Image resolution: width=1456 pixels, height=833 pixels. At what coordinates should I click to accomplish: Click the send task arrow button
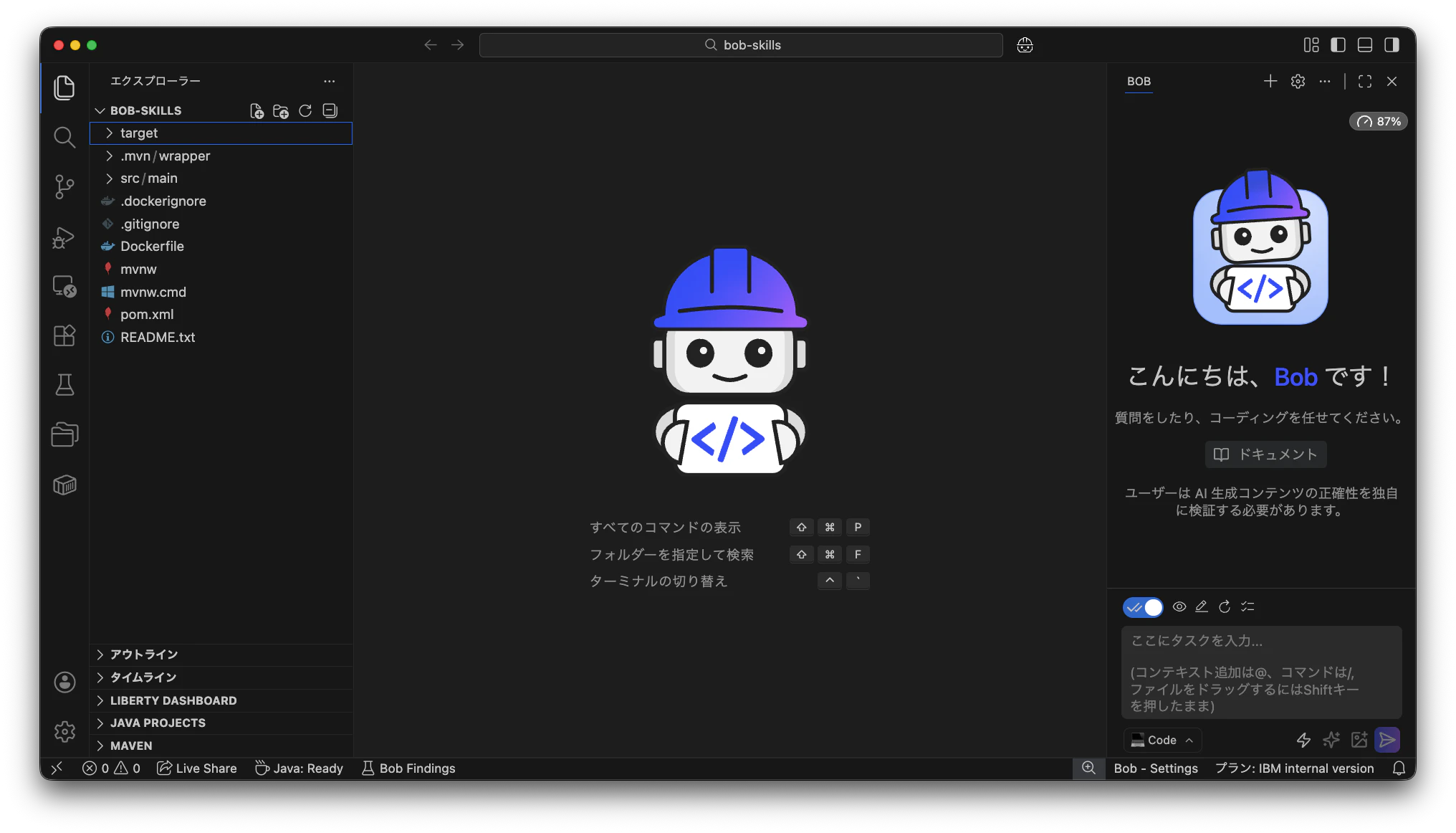pos(1387,740)
